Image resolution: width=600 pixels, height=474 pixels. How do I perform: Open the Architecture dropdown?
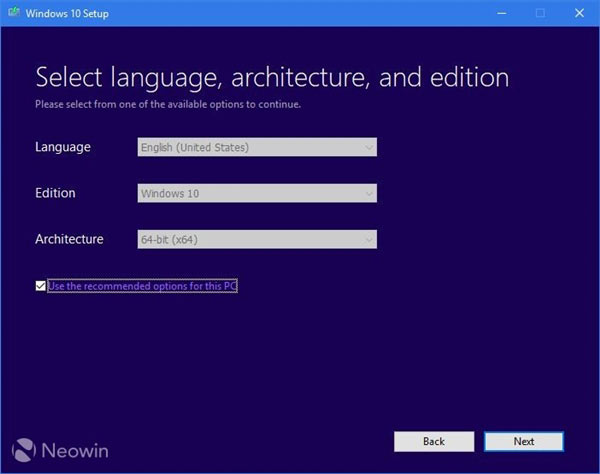pyautogui.click(x=257, y=239)
